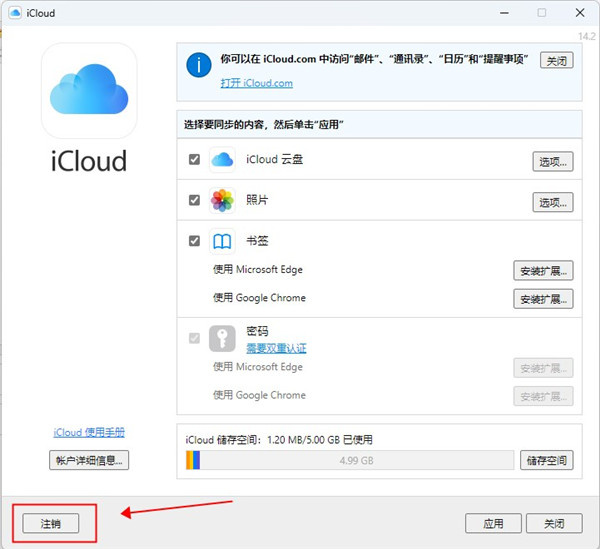600x549 pixels.
Task: Click the 需要双重认证 link
Action: tap(276, 348)
